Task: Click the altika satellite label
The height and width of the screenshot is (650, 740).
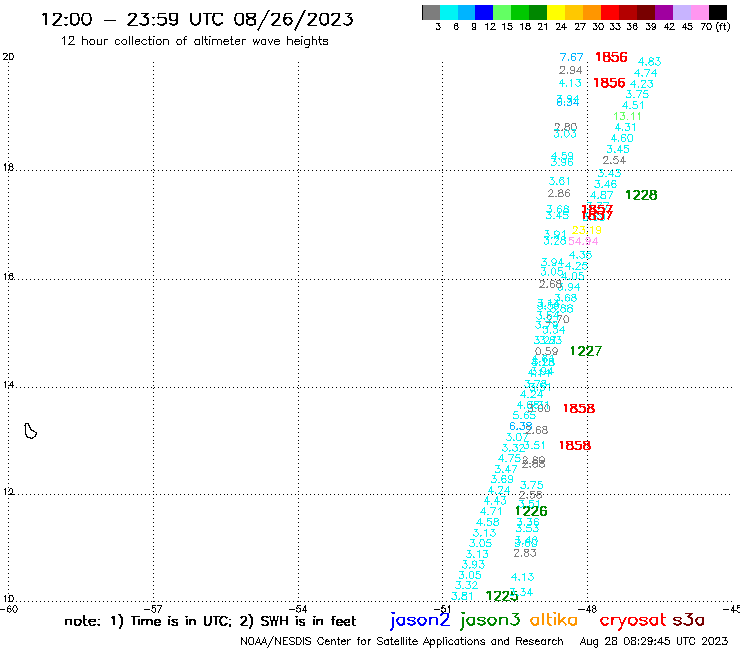Action: (553, 620)
